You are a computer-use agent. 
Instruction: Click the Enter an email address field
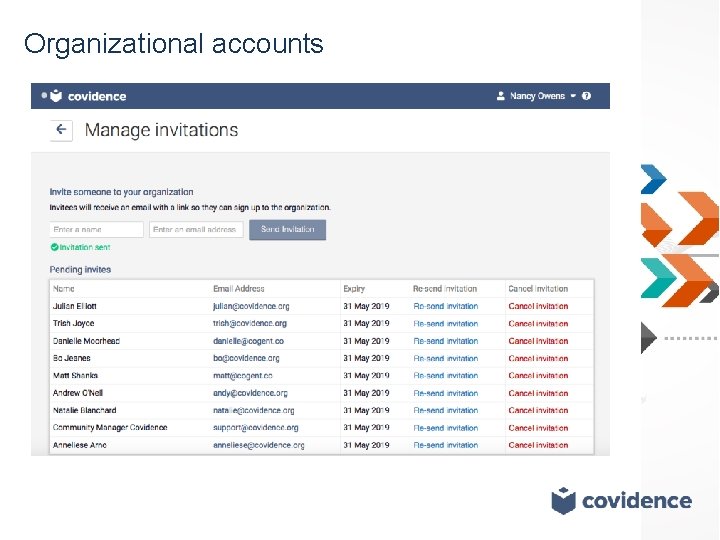coord(196,230)
